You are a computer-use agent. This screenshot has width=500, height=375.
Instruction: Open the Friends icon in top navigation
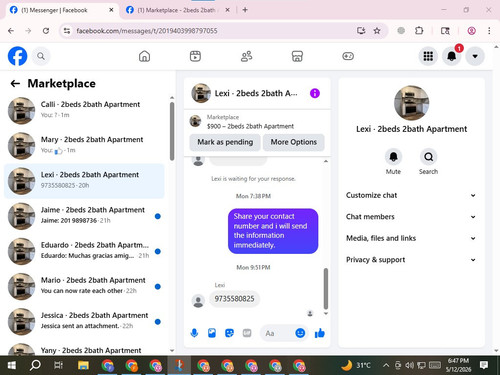[246, 56]
